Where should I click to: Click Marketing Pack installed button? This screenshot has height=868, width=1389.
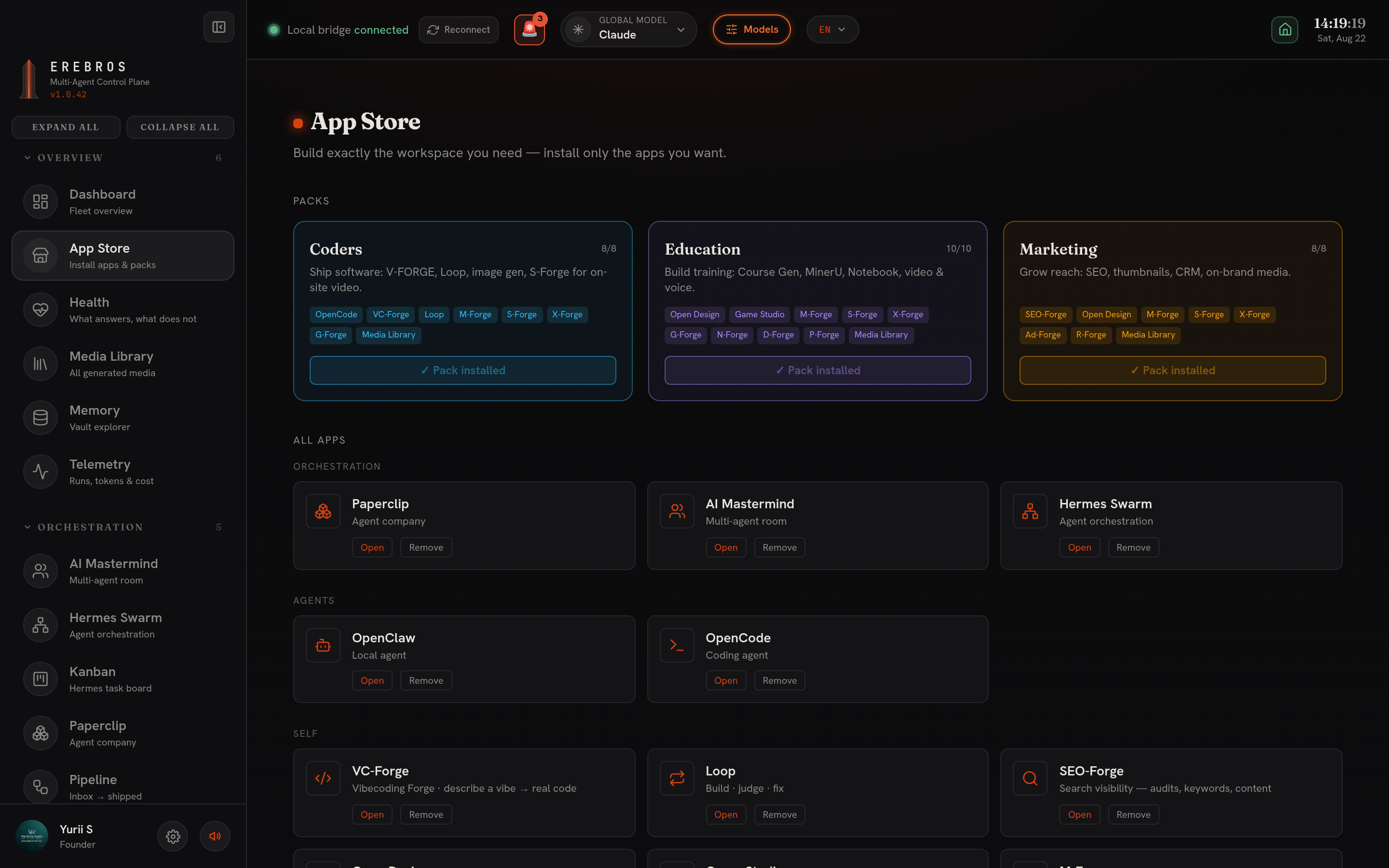click(x=1172, y=370)
